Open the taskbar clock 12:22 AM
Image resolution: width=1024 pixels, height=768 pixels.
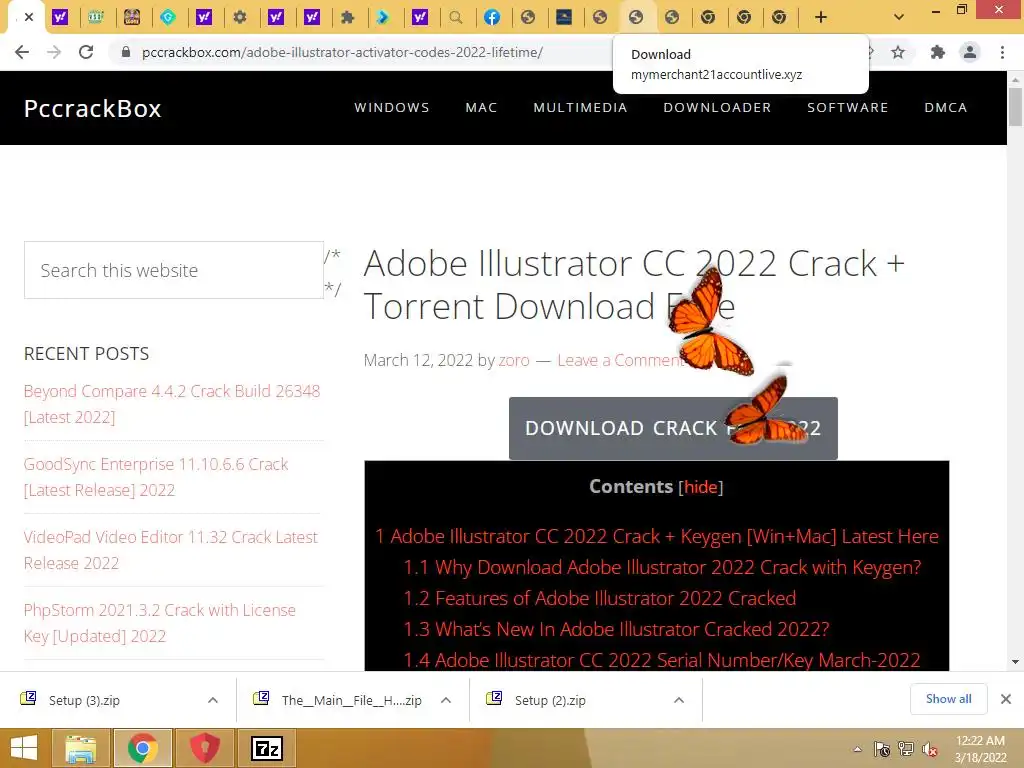[980, 749]
